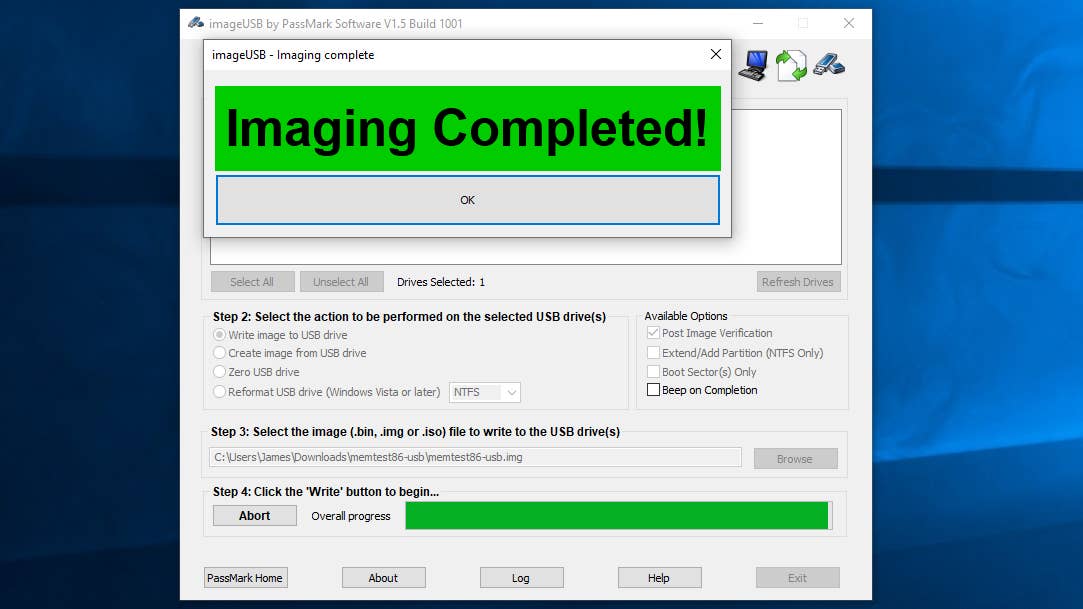
Task: Open the Log window
Action: [x=521, y=577]
